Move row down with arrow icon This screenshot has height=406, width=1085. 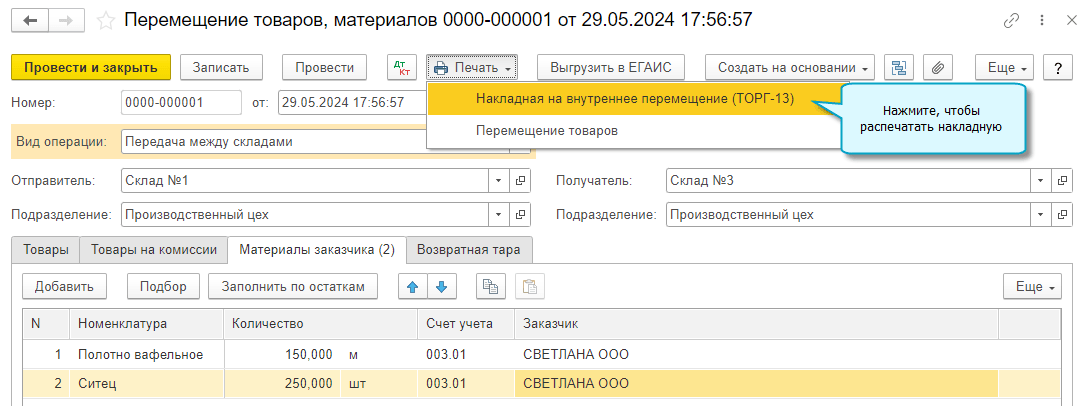click(441, 287)
